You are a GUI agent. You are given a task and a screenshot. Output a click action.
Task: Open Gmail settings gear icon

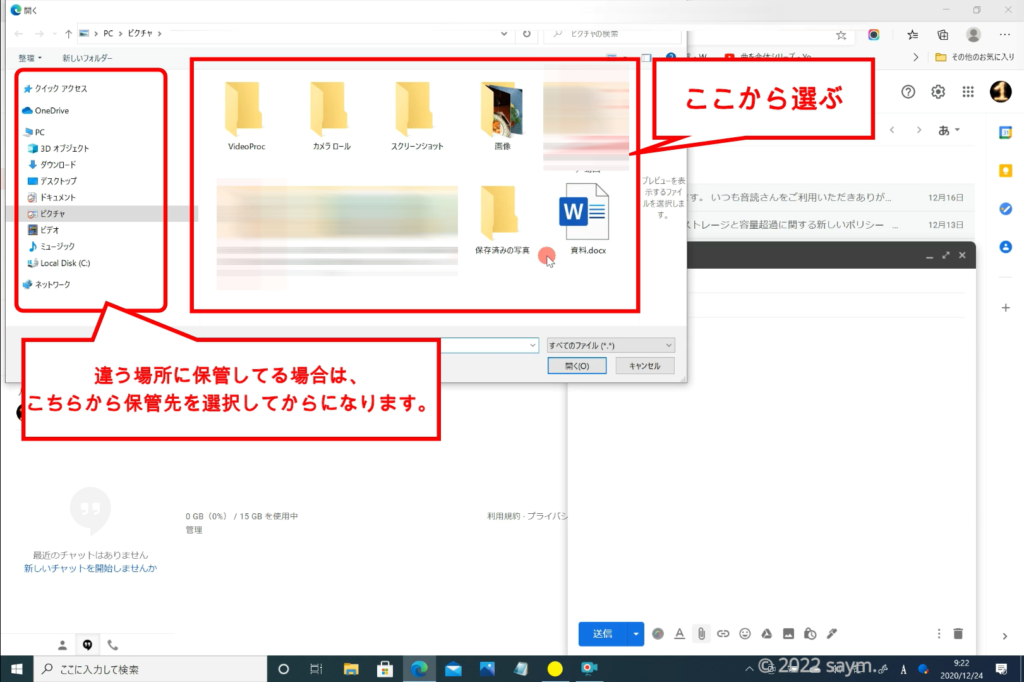(x=938, y=92)
